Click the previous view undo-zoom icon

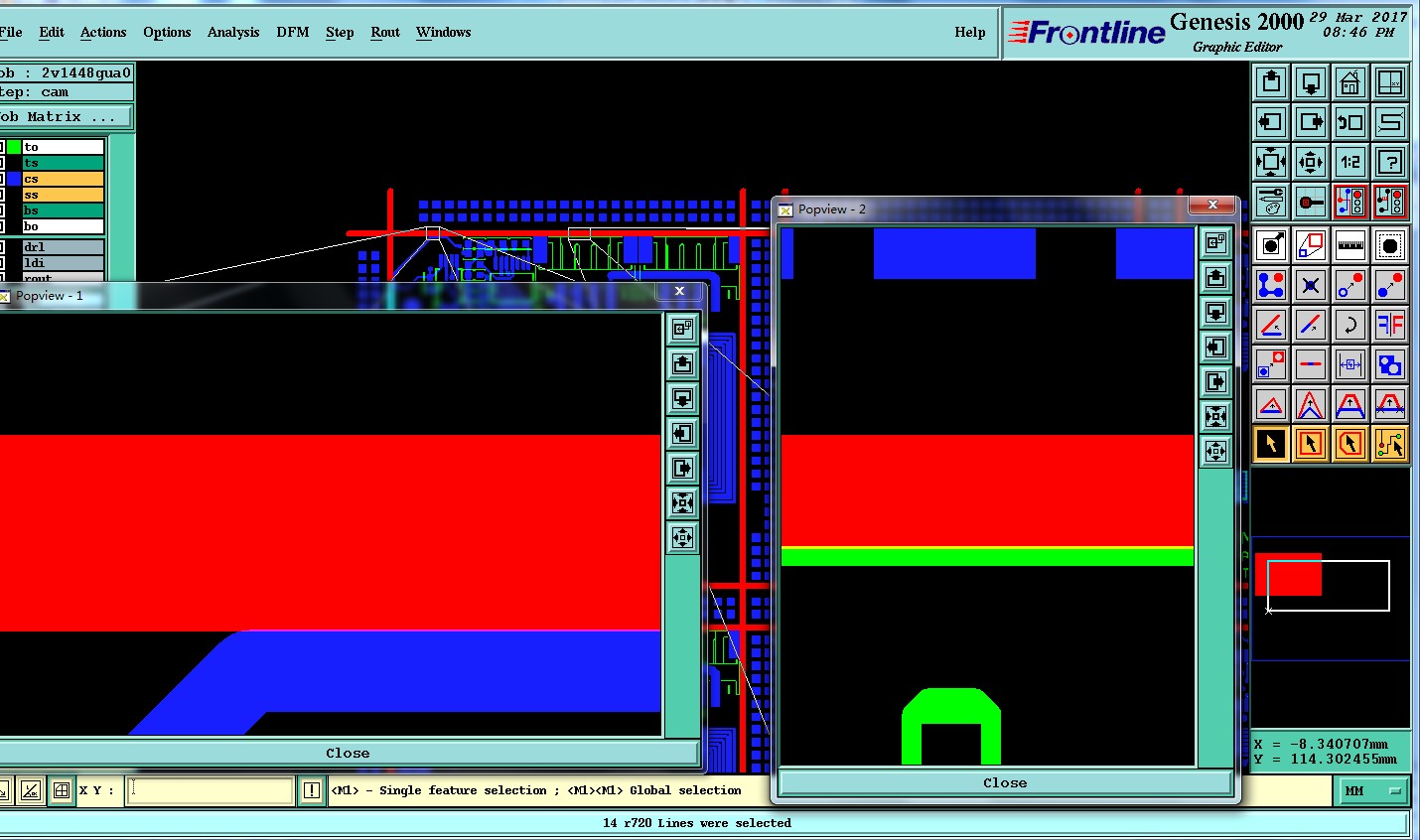pyautogui.click(x=1350, y=122)
